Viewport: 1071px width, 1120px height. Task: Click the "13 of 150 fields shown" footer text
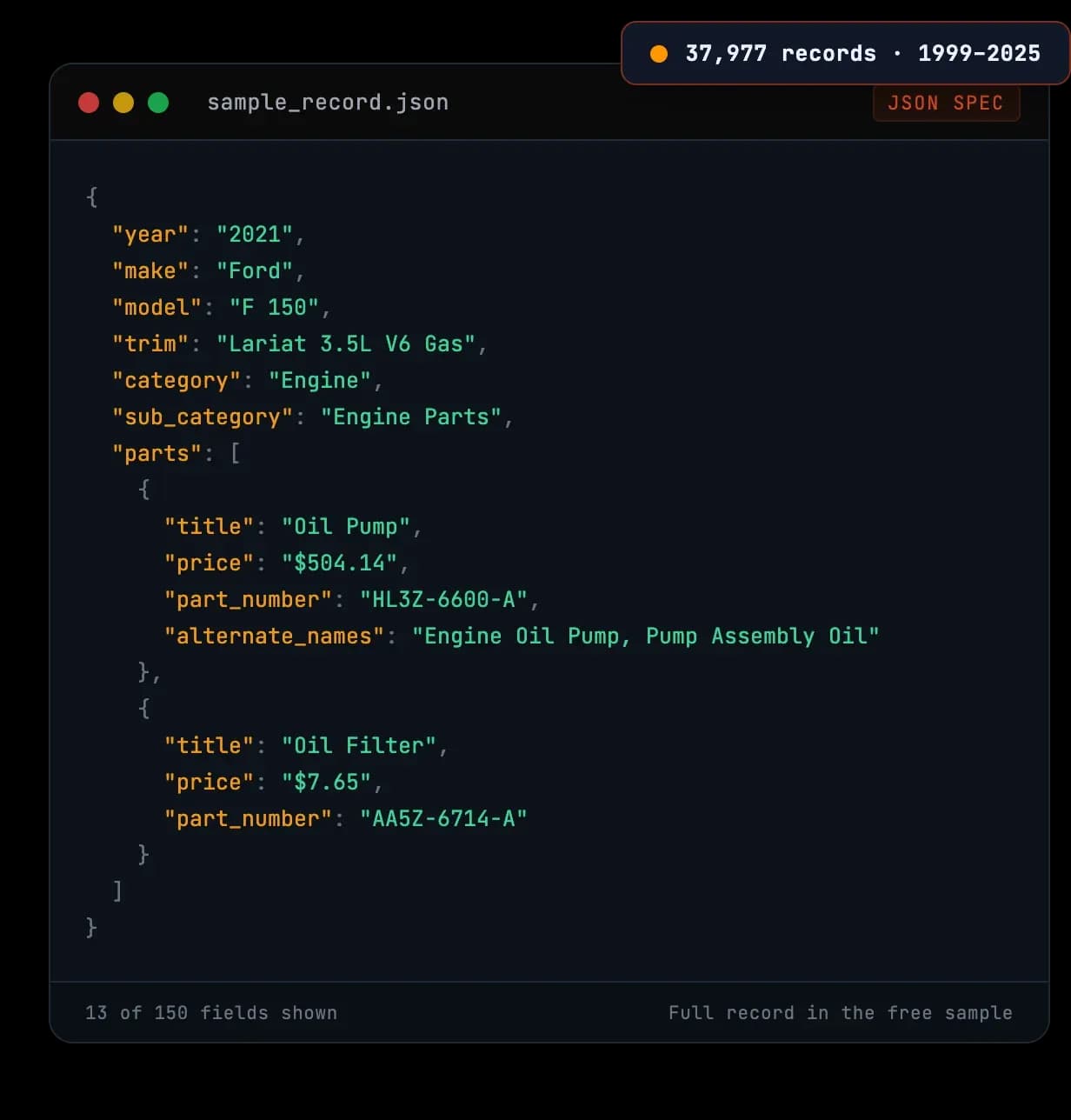[x=211, y=1013]
